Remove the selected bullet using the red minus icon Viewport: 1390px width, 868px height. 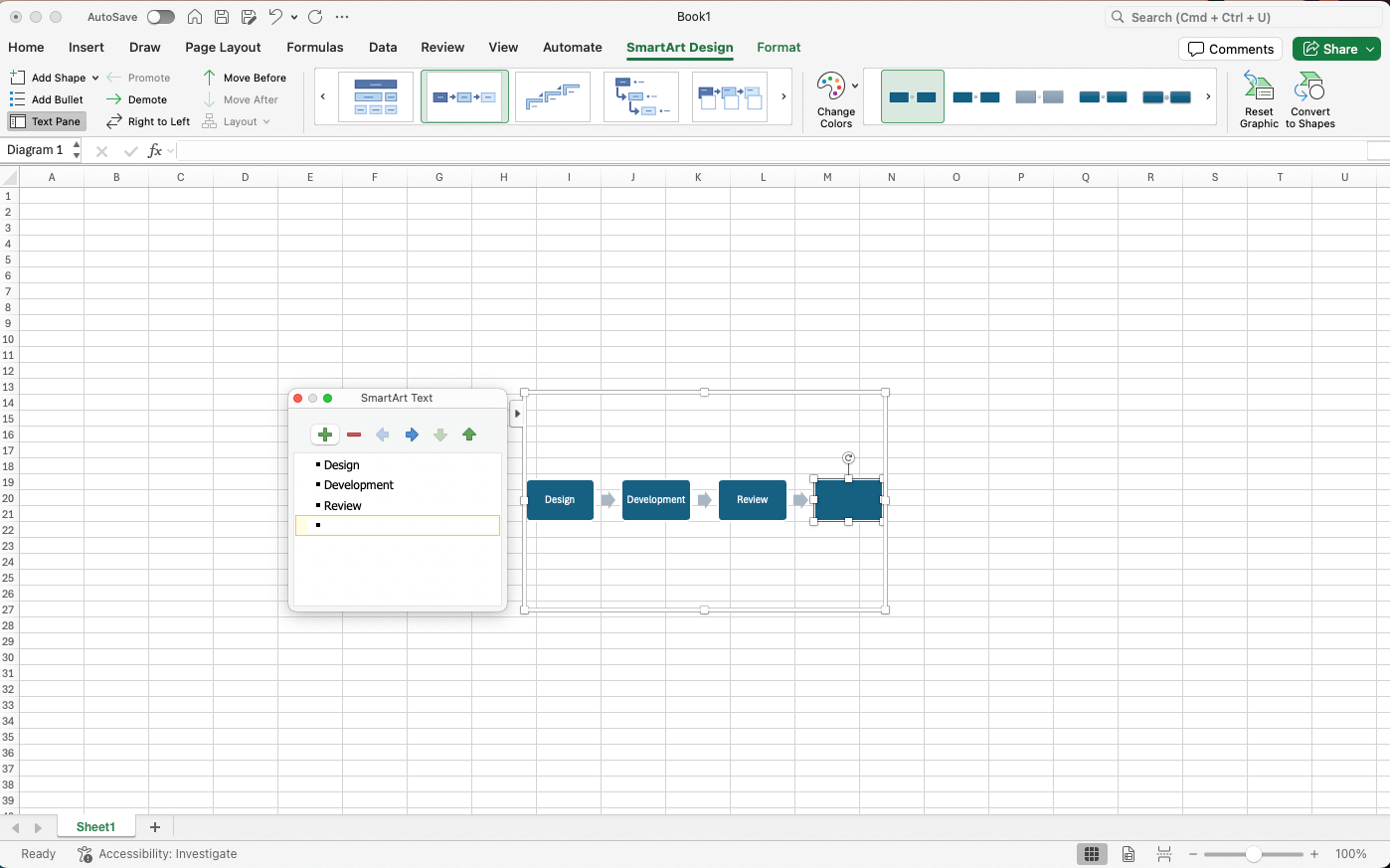click(354, 434)
